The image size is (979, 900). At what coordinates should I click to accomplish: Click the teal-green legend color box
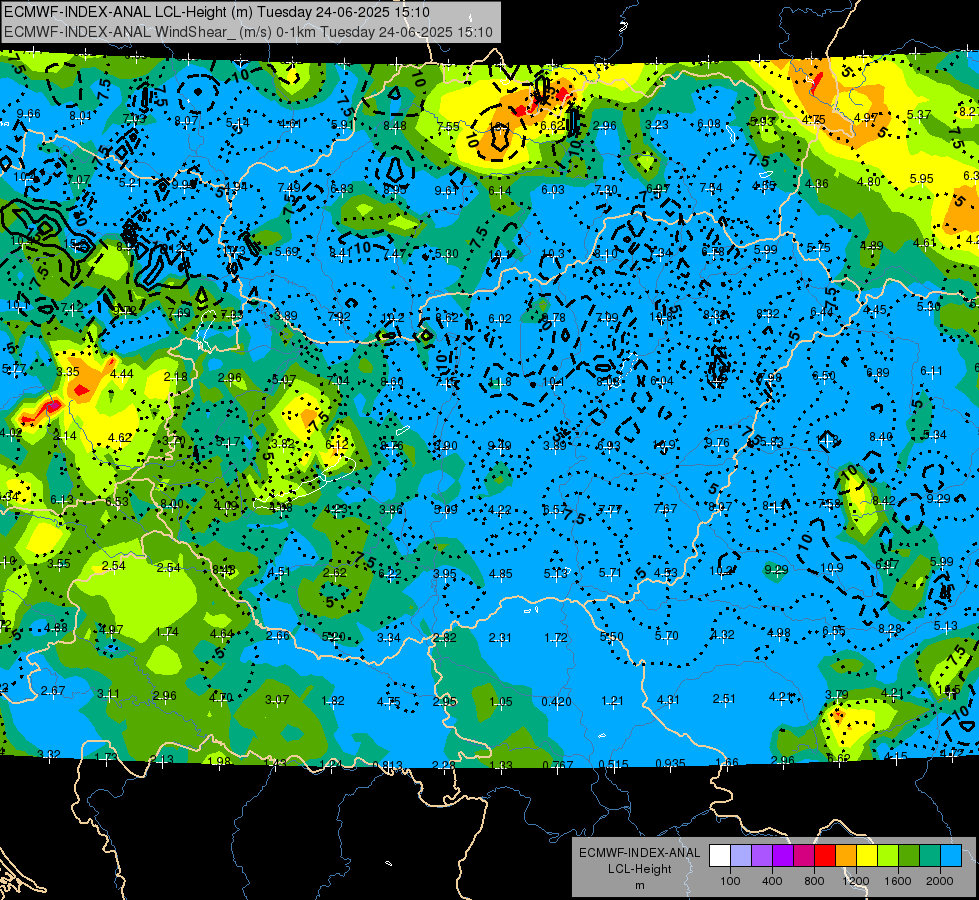click(x=930, y=856)
